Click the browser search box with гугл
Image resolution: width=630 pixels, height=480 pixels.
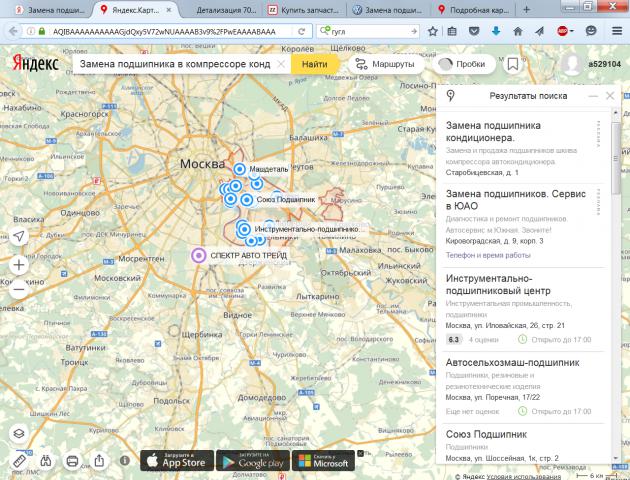tap(370, 31)
